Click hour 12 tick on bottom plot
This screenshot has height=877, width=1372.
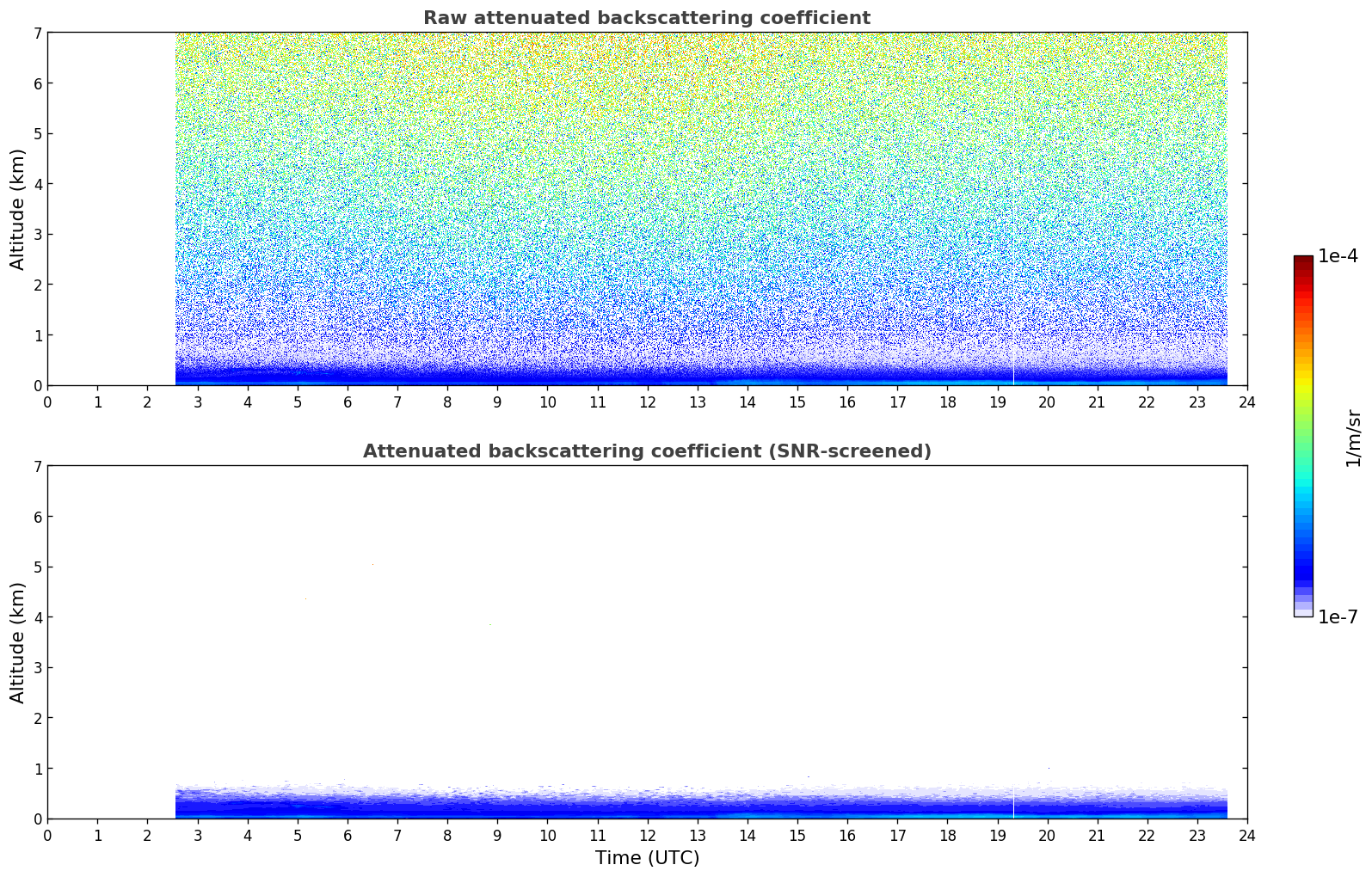point(647,835)
